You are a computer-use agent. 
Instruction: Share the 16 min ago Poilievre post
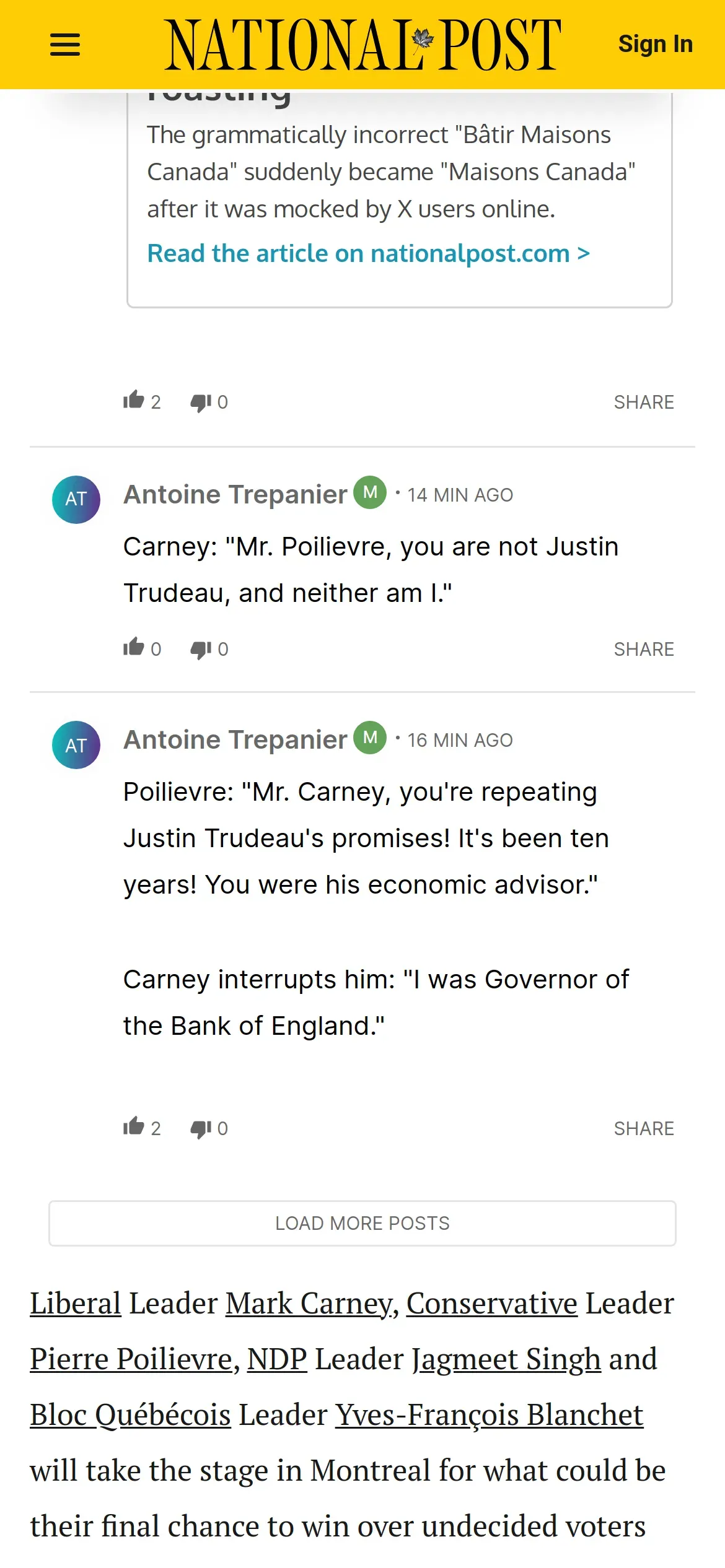[643, 1128]
